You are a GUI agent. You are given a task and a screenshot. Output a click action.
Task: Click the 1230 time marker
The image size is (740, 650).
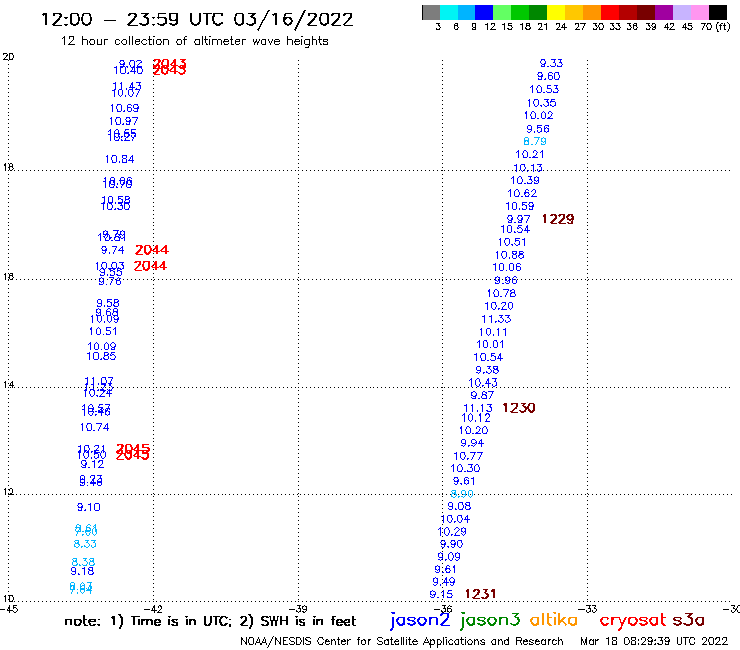pyautogui.click(x=519, y=408)
